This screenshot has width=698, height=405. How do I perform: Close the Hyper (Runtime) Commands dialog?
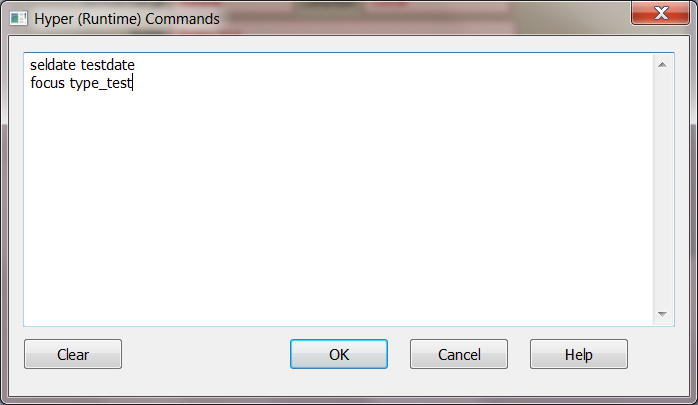pyautogui.click(x=660, y=13)
